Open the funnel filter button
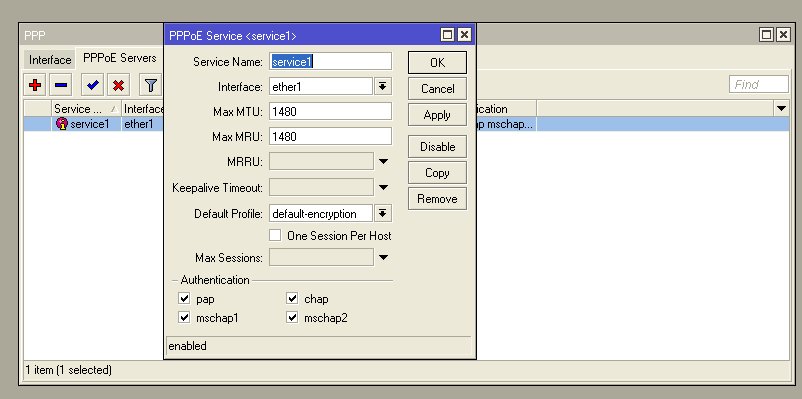 [x=150, y=85]
